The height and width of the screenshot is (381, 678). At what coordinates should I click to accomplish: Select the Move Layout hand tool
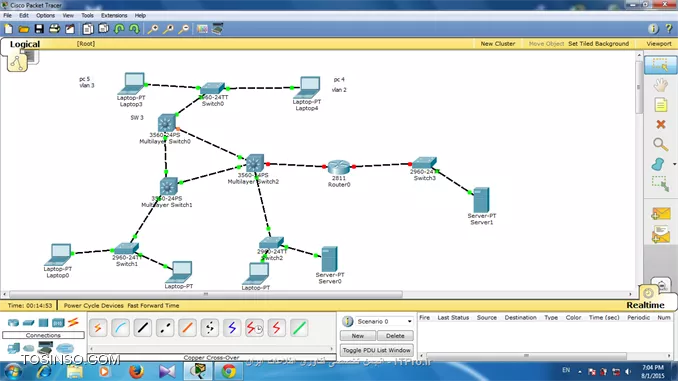(x=660, y=85)
